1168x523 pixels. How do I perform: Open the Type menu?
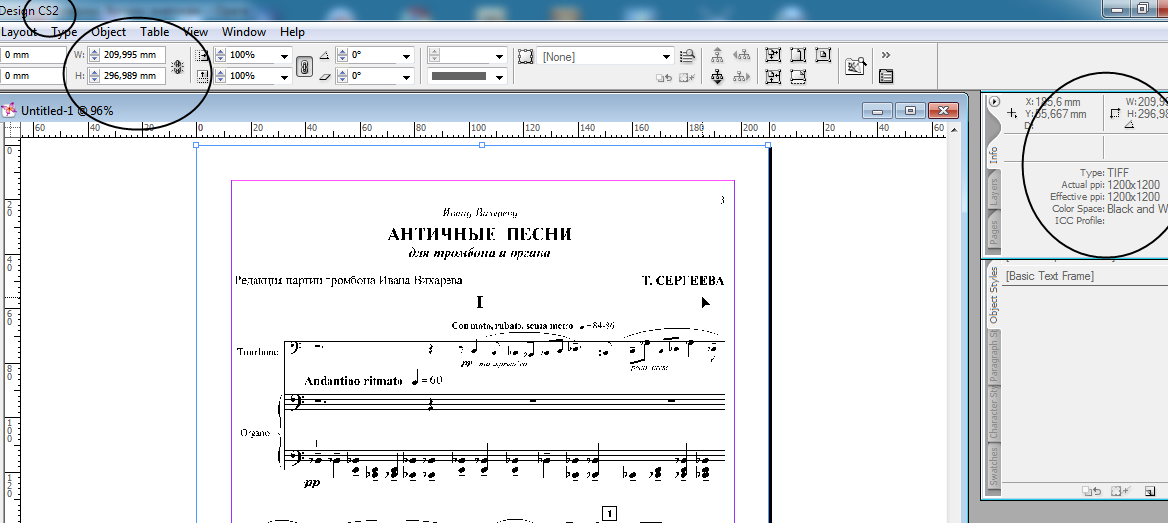point(64,32)
